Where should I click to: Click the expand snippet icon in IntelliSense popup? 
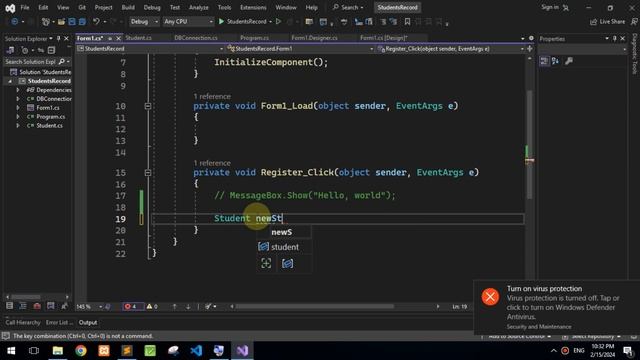pos(266,263)
